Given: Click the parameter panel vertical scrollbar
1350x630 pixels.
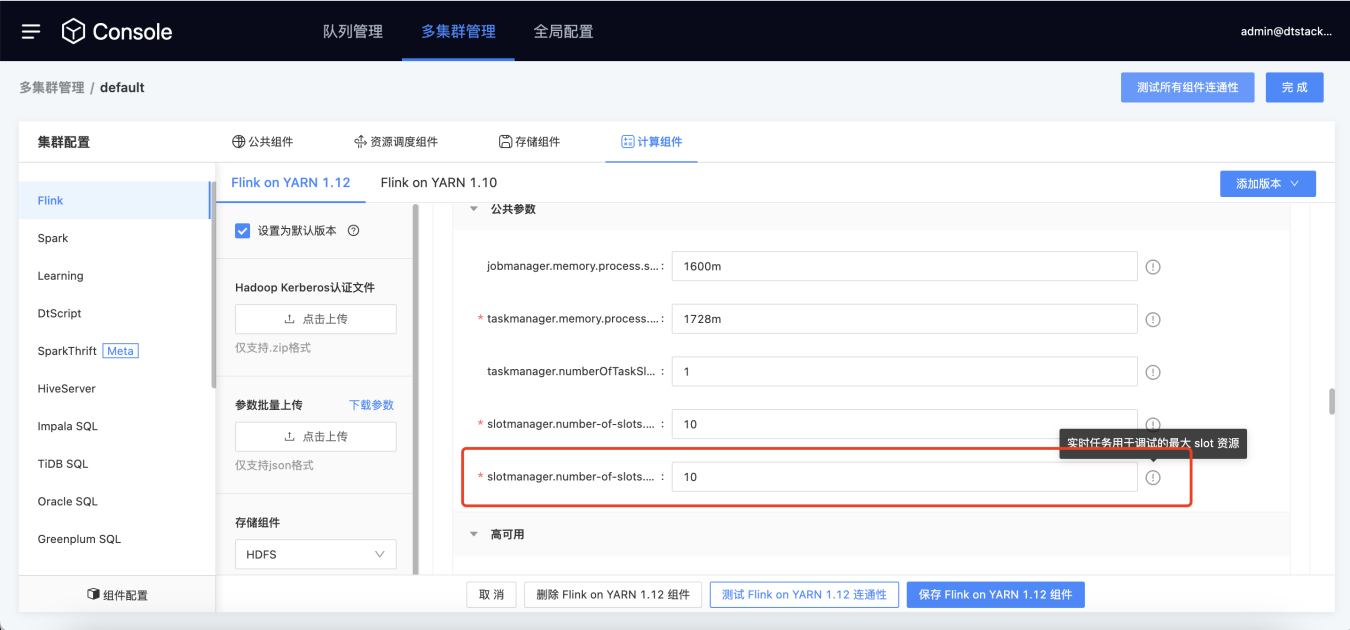Looking at the screenshot, I should pos(1332,400).
